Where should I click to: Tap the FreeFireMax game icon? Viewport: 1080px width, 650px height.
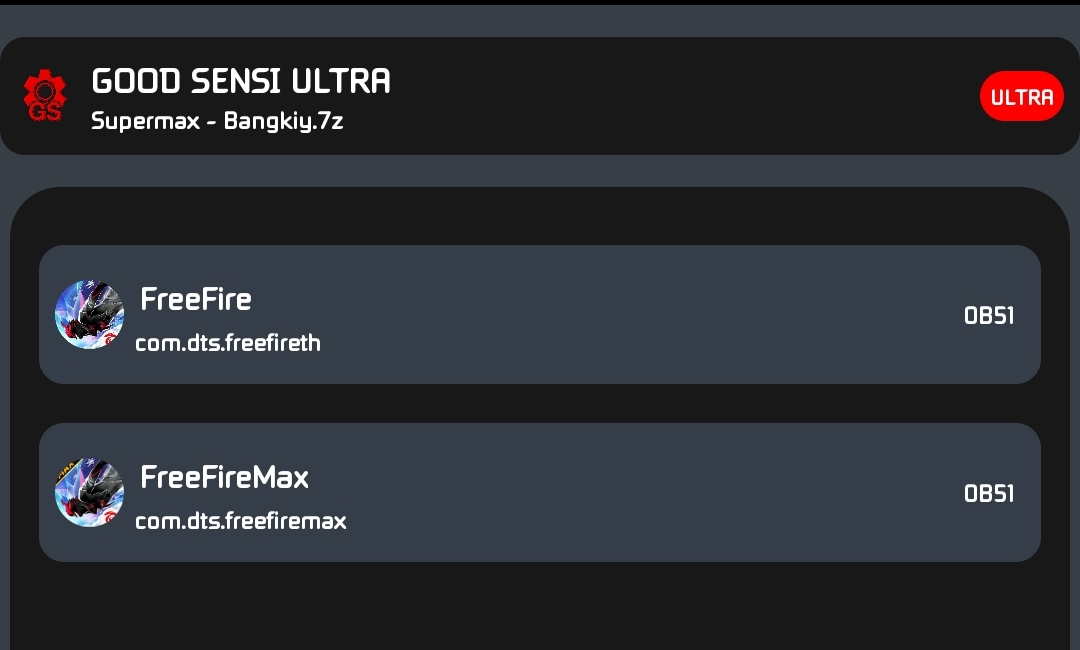89,493
